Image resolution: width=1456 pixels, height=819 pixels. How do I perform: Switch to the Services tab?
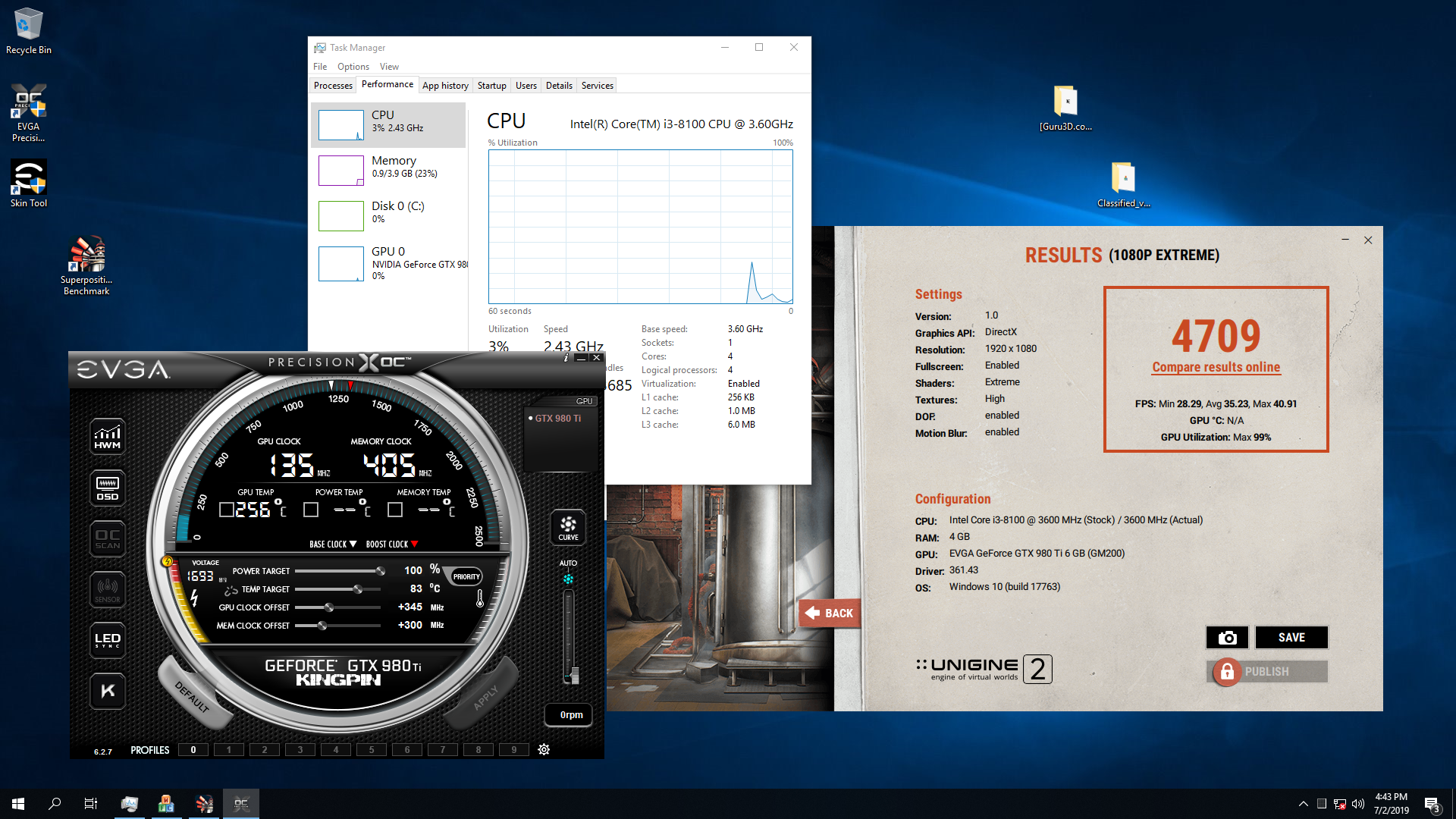[x=598, y=86]
